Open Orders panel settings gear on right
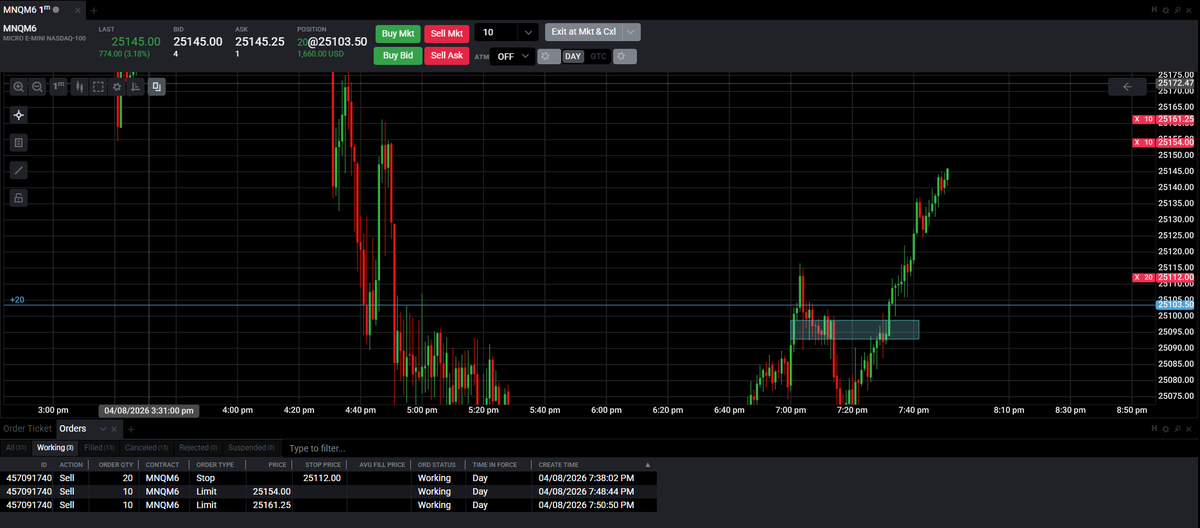This screenshot has width=1200, height=528. pos(1166,428)
